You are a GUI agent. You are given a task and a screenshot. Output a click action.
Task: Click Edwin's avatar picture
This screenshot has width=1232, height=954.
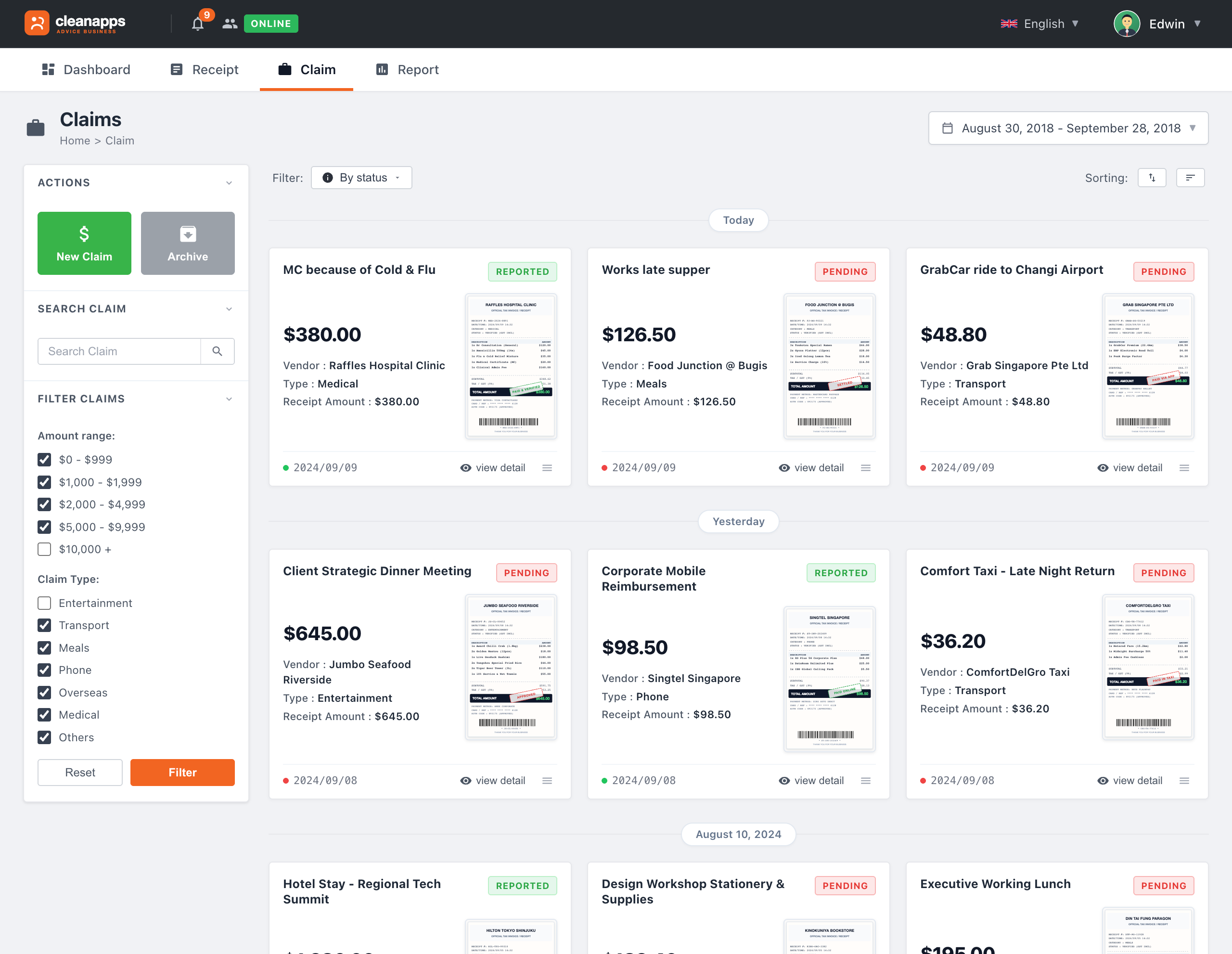point(1127,24)
